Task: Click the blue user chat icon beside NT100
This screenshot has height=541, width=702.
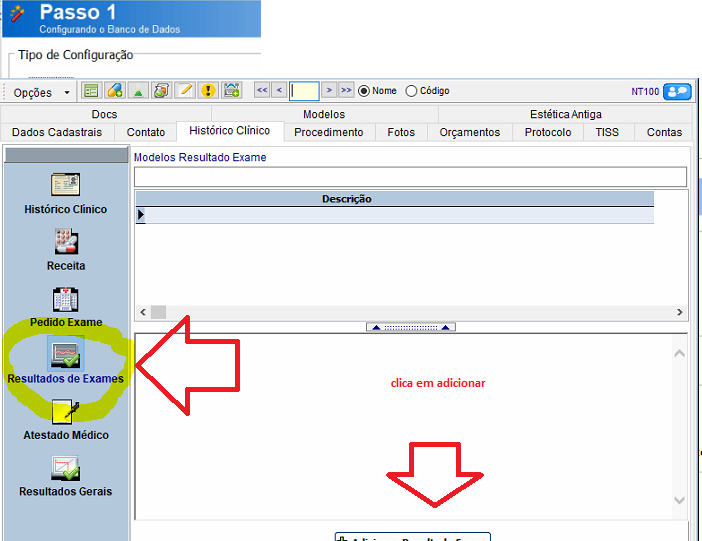Action: point(677,91)
